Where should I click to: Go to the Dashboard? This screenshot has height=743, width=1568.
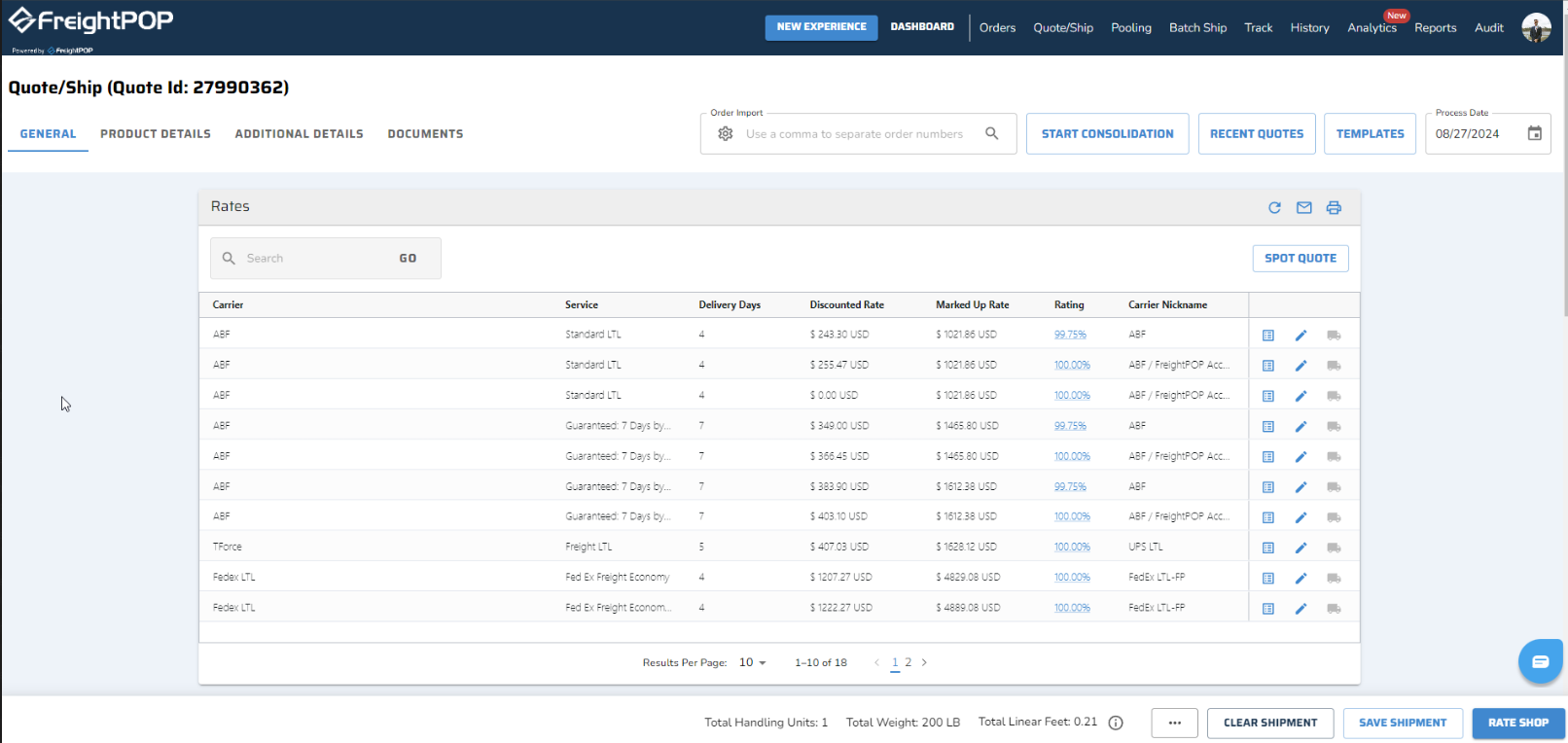pyautogui.click(x=922, y=27)
